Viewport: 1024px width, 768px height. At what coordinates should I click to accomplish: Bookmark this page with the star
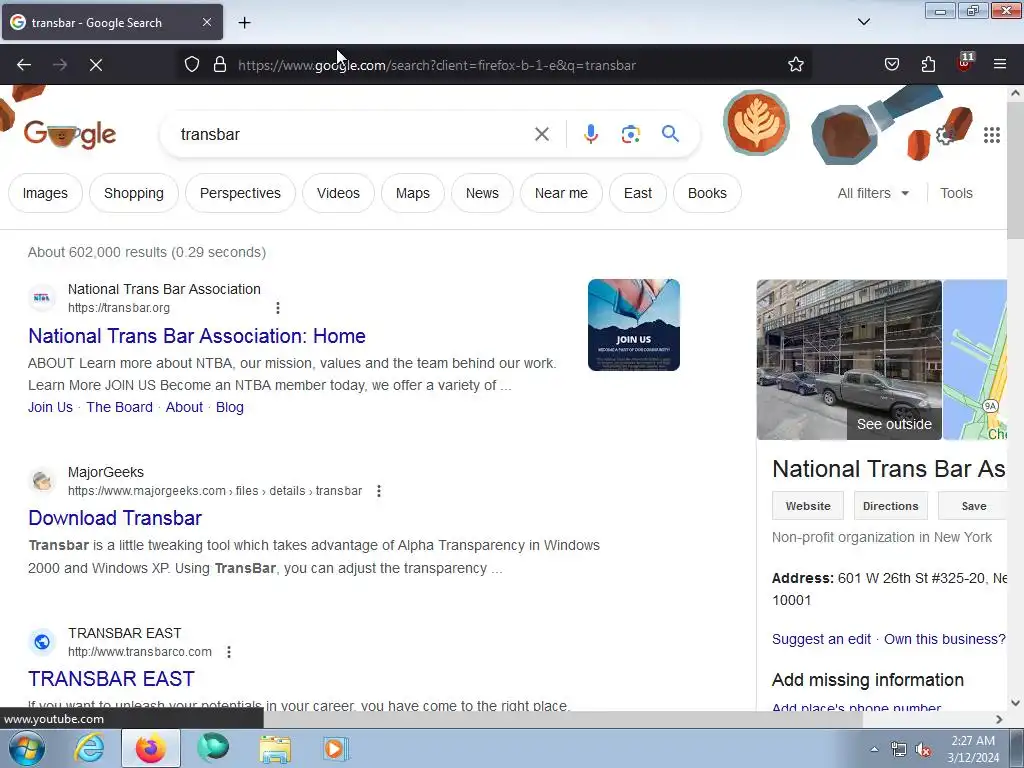pyautogui.click(x=795, y=65)
